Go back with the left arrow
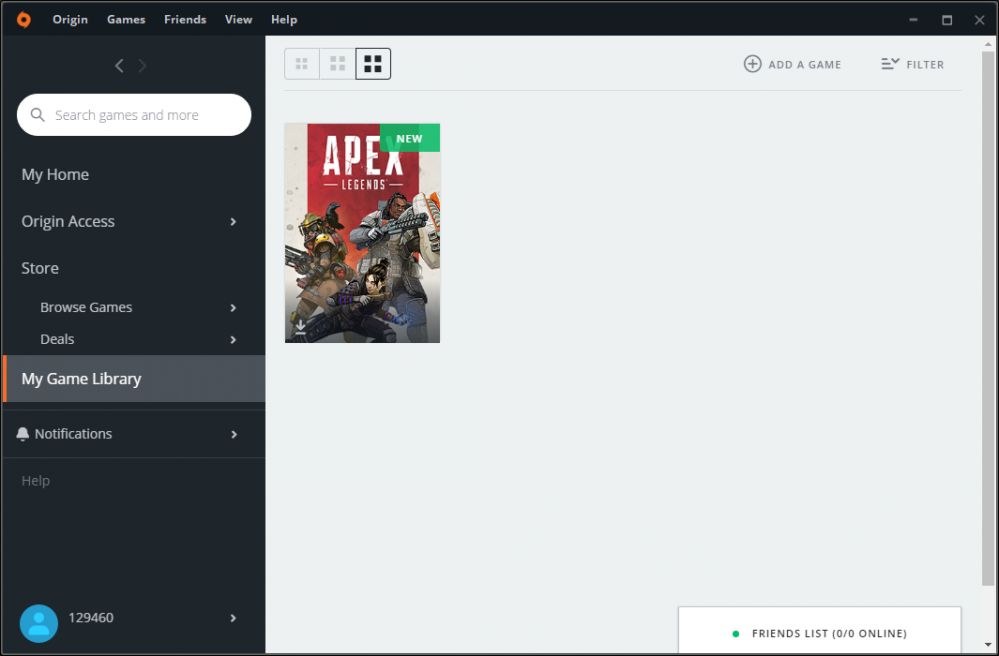Viewport: 999px width, 656px height. tap(119, 66)
